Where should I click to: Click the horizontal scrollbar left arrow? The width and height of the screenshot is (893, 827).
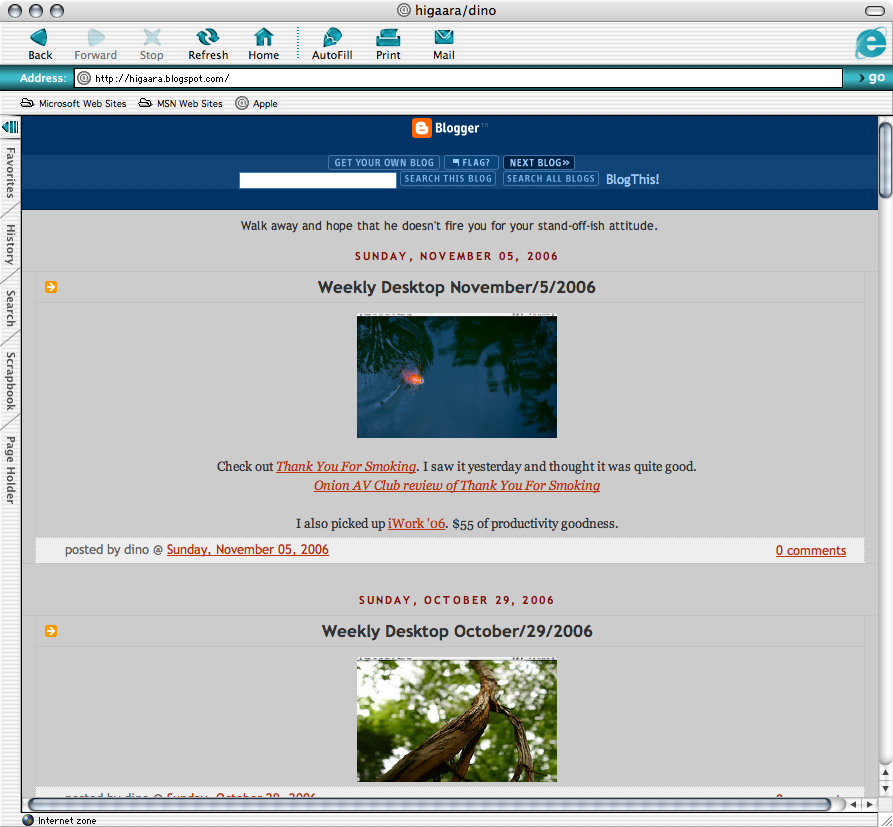[853, 804]
